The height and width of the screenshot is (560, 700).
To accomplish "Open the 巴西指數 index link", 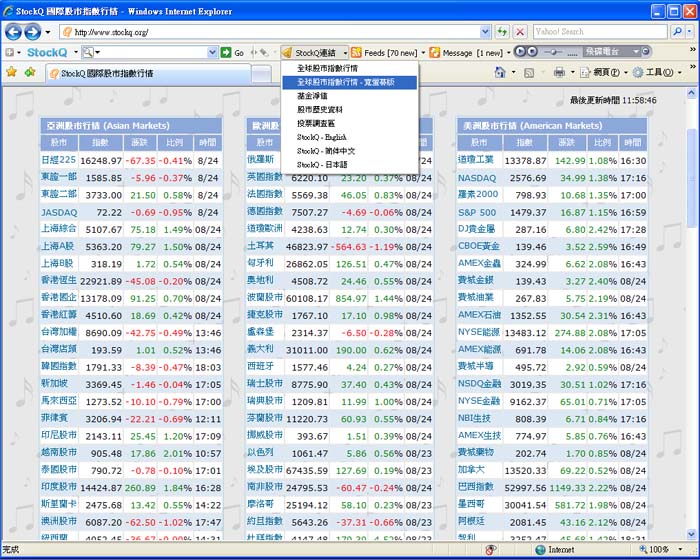I will click(475, 487).
